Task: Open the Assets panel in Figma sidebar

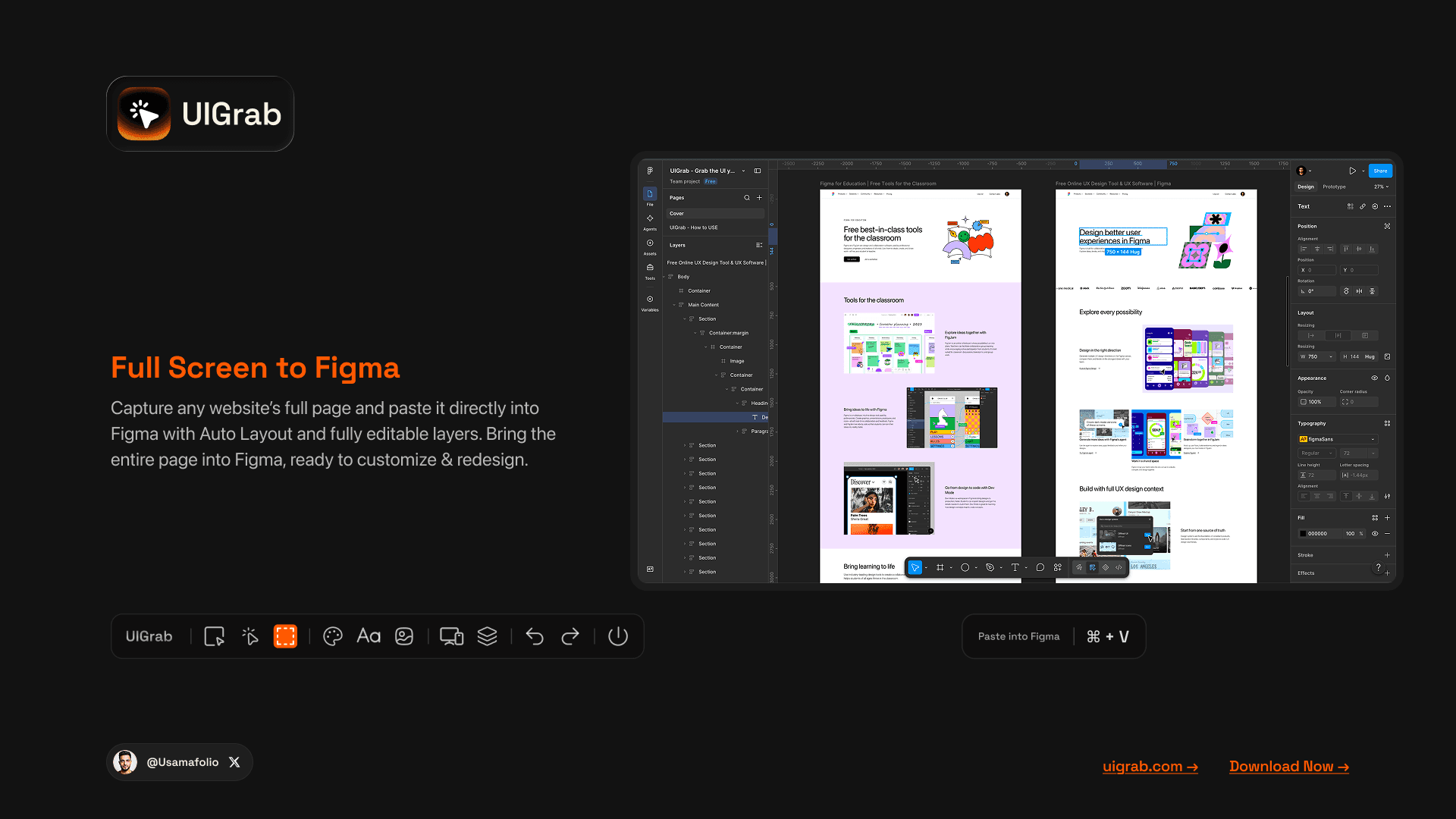Action: 650,246
